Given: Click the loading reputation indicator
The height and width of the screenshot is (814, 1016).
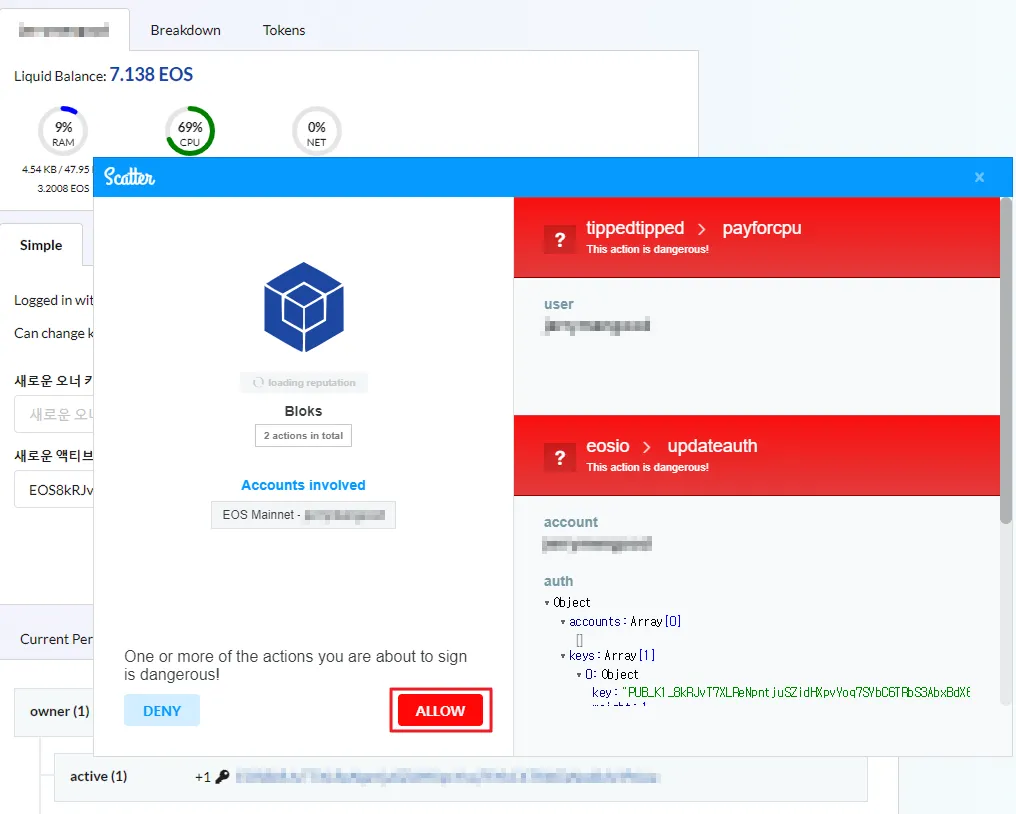Looking at the screenshot, I should point(303,382).
